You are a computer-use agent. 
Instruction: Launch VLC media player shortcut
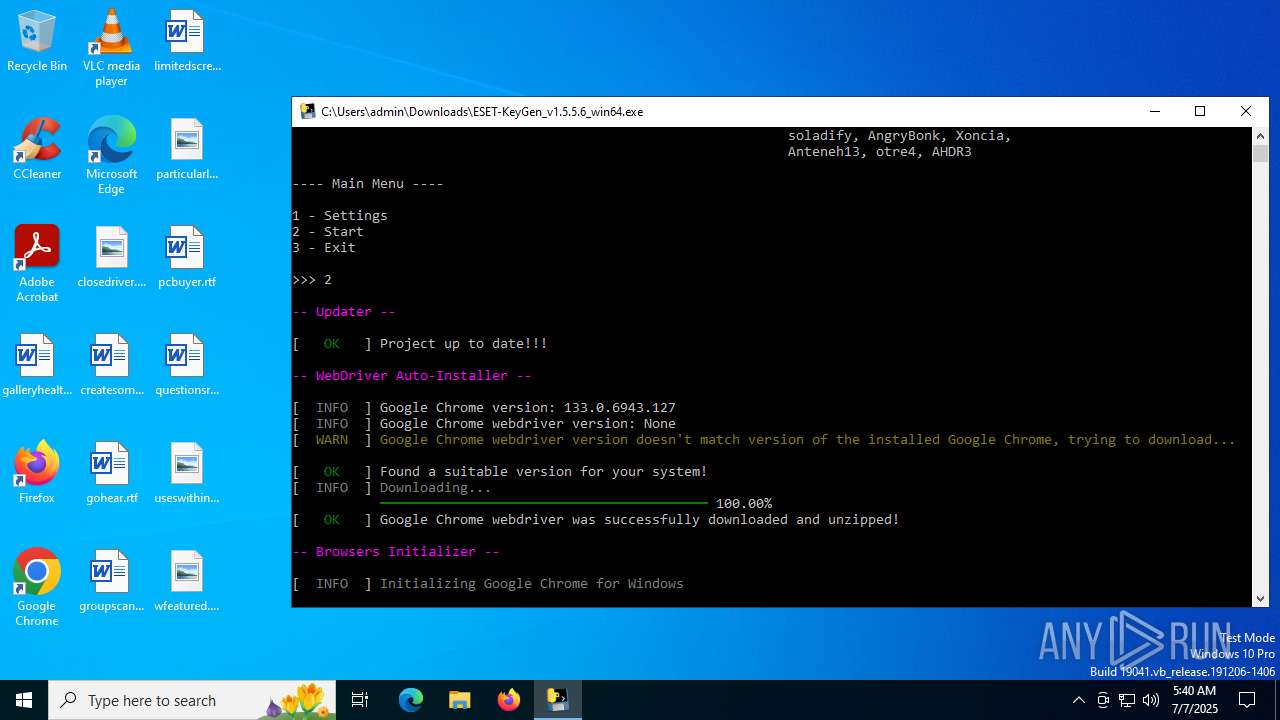(111, 48)
